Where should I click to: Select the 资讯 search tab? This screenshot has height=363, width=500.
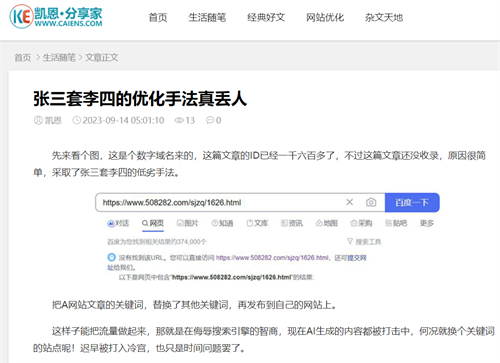tap(292, 223)
